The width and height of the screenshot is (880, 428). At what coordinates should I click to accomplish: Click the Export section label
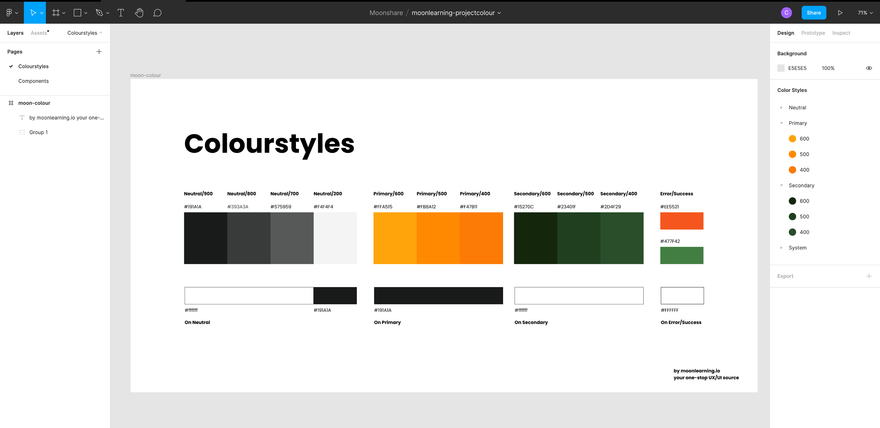785,276
